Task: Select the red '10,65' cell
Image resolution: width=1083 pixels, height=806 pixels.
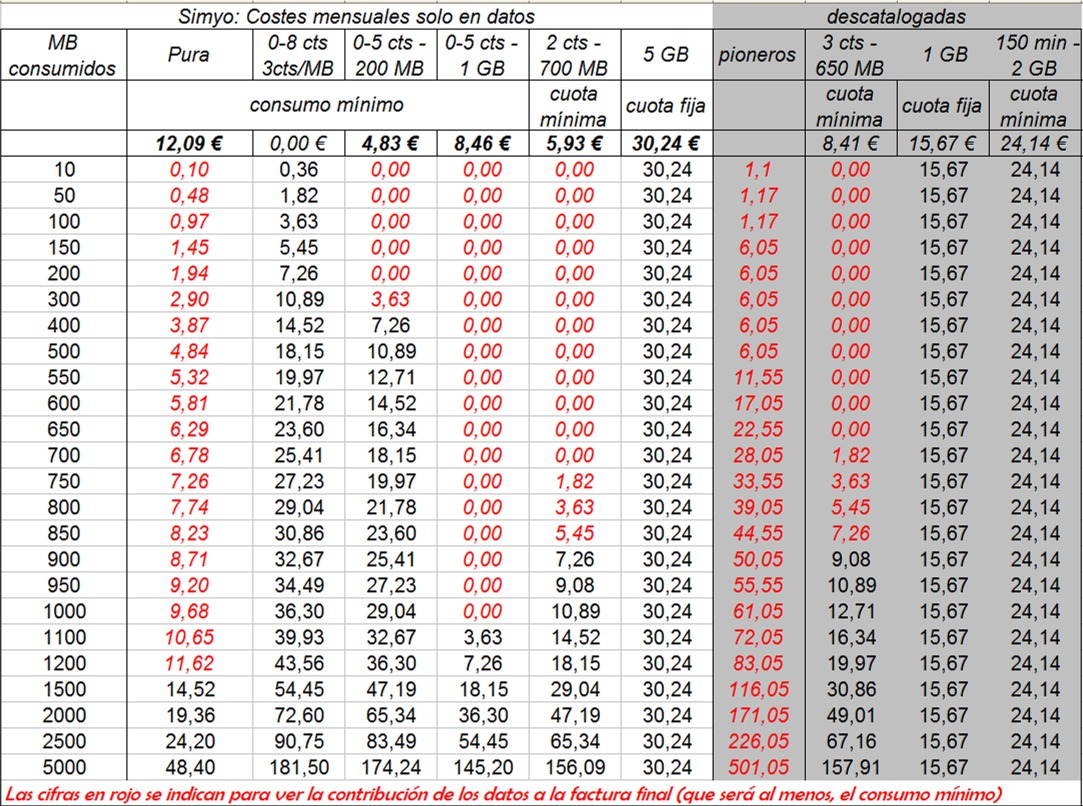Action: tap(189, 637)
